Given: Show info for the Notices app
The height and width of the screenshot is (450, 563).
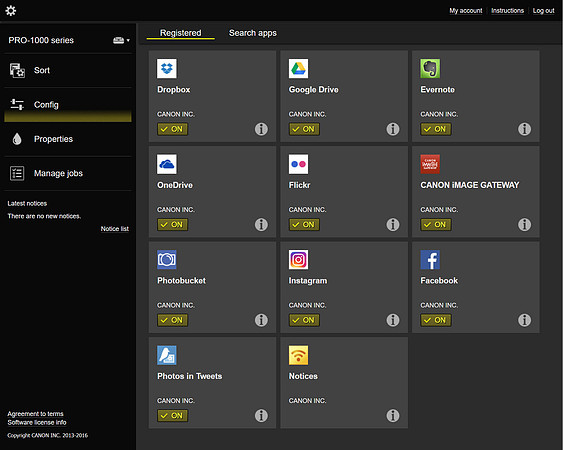Looking at the screenshot, I should [393, 416].
